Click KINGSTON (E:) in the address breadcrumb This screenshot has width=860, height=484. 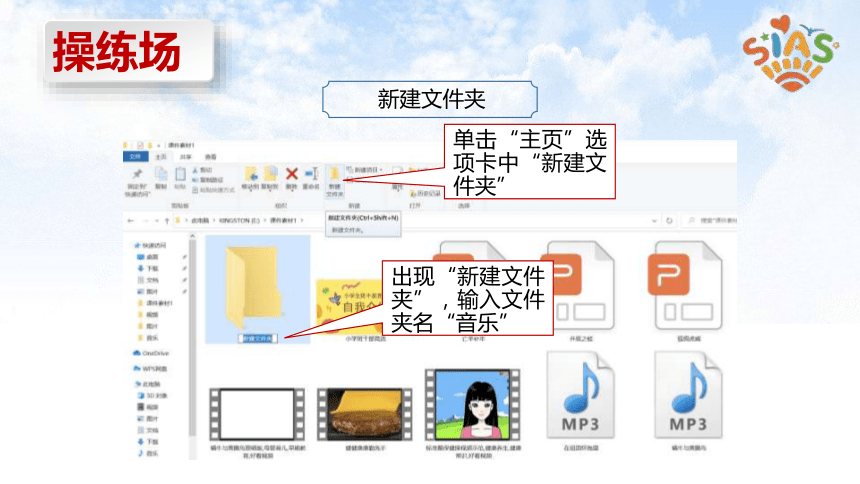239,221
